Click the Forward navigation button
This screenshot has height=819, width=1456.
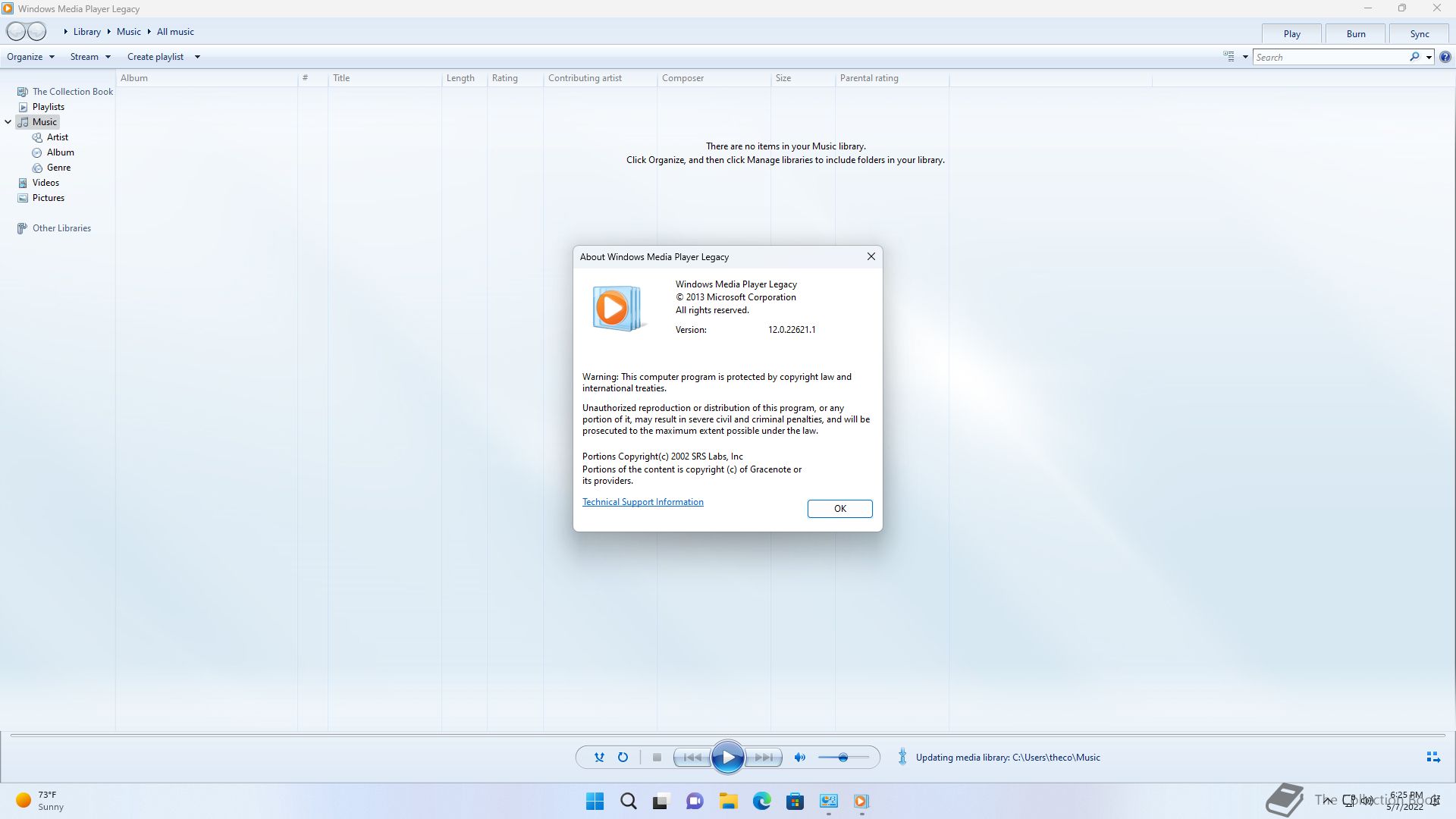tap(37, 31)
